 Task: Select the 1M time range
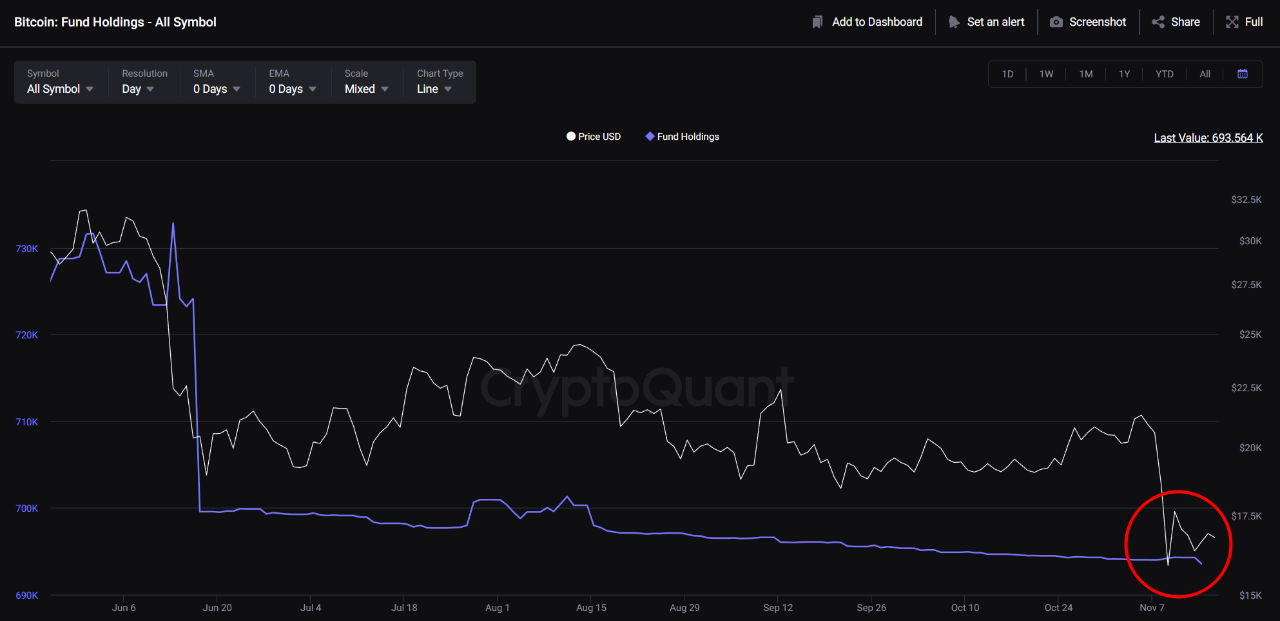pos(1086,74)
